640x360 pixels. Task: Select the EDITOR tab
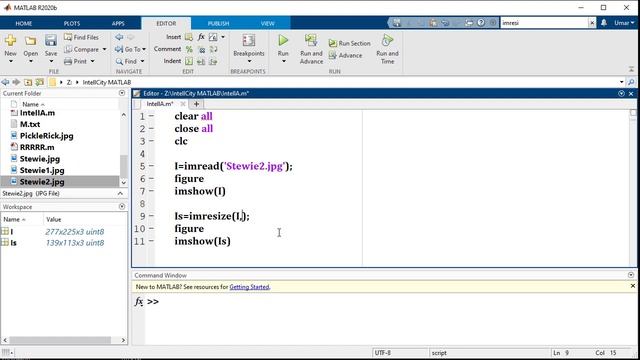click(x=166, y=23)
